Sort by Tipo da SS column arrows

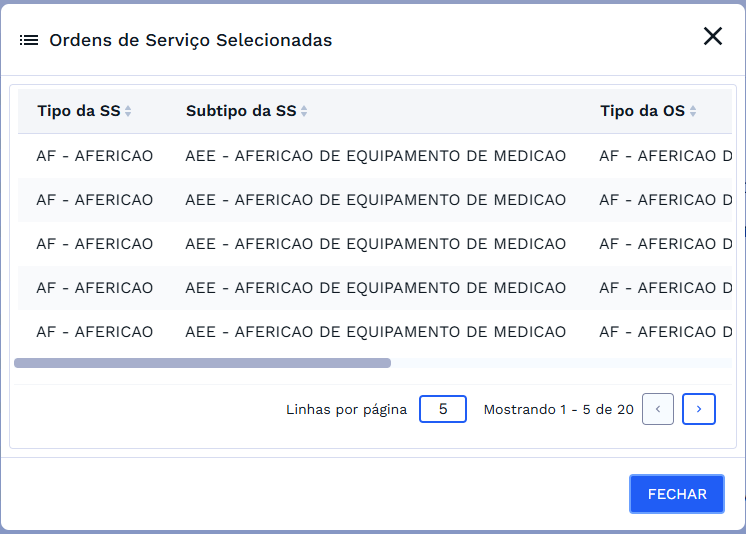click(128, 111)
